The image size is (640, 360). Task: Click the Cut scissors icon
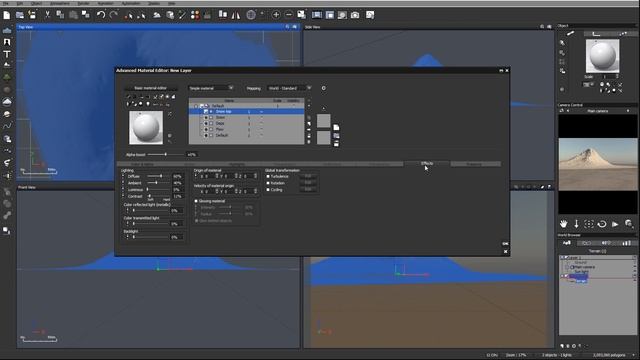(47, 15)
